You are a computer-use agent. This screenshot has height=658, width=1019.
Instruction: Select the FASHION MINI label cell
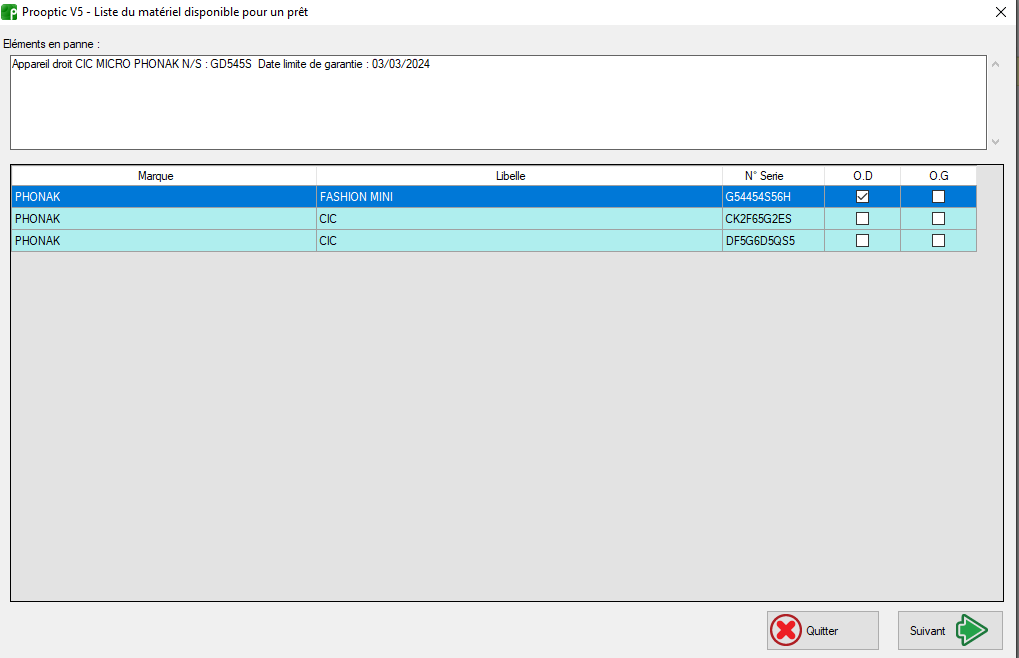click(519, 196)
